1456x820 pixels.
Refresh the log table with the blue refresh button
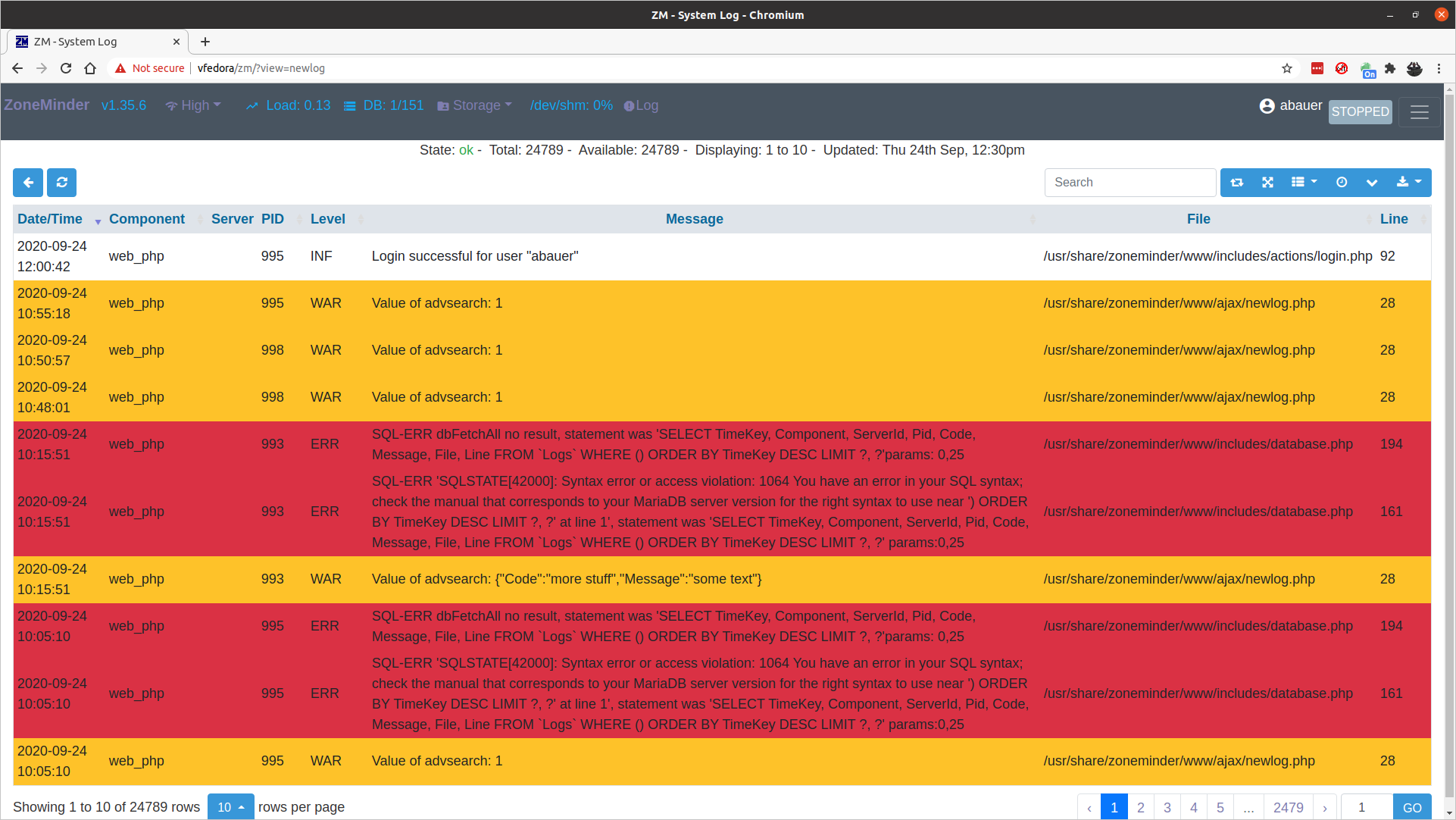point(62,183)
